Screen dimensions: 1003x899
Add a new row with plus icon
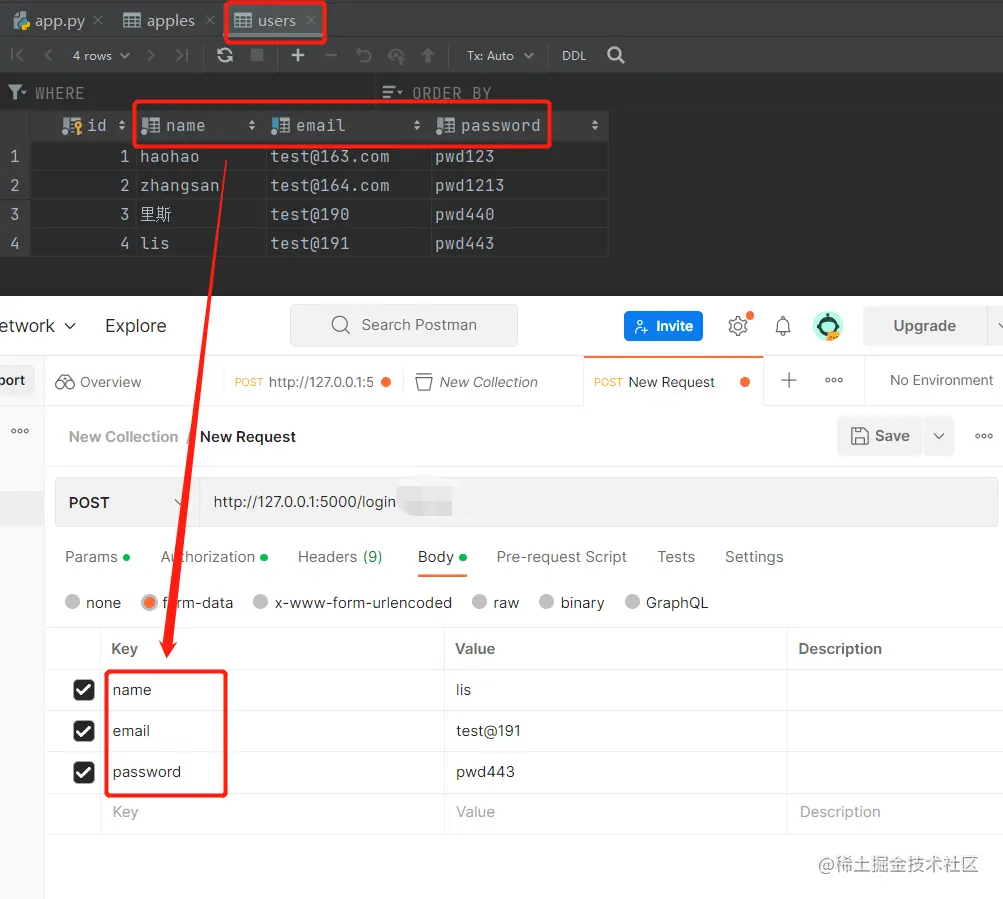point(297,55)
